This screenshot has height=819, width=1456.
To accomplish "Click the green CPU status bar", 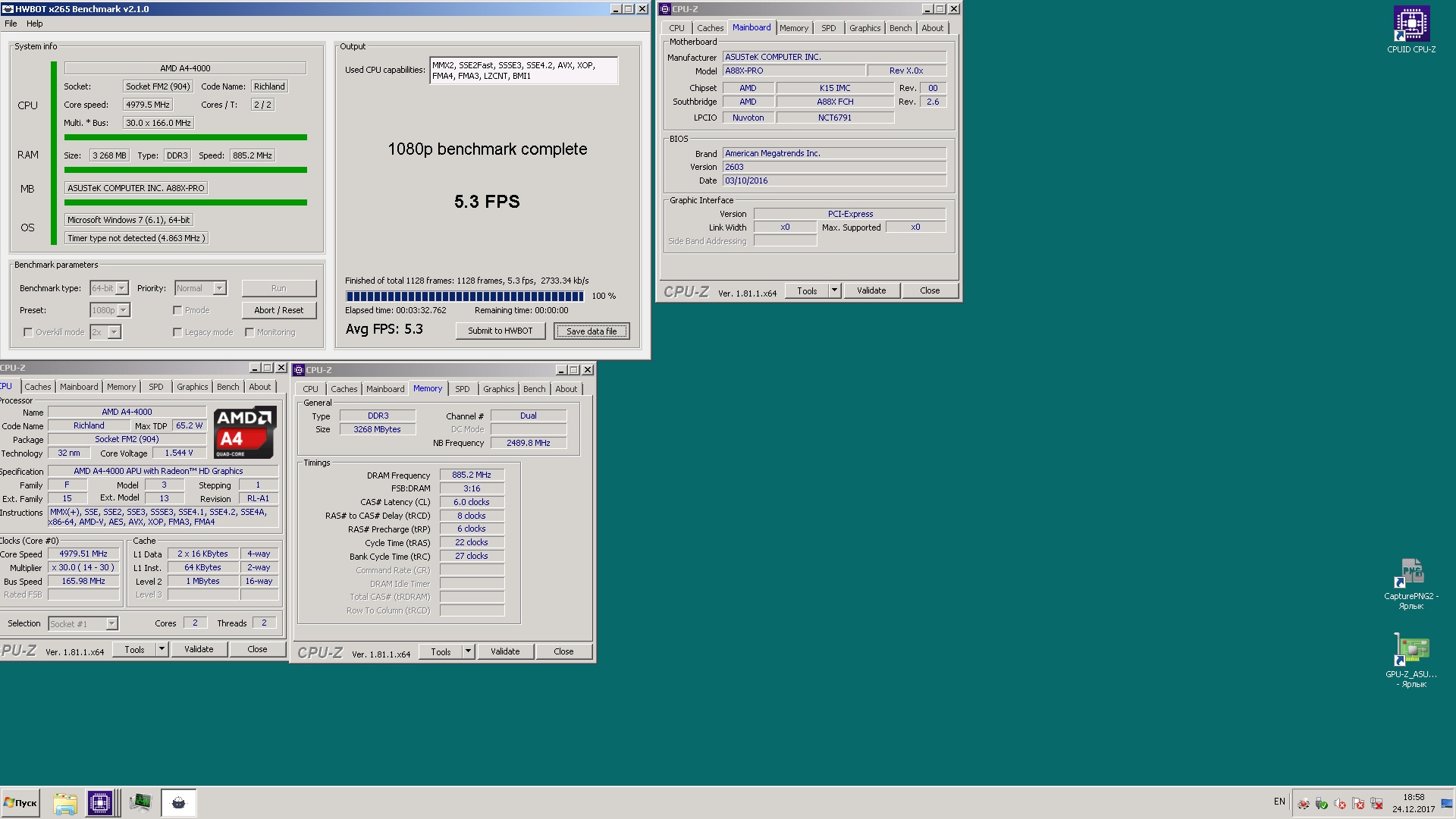I will (186, 137).
